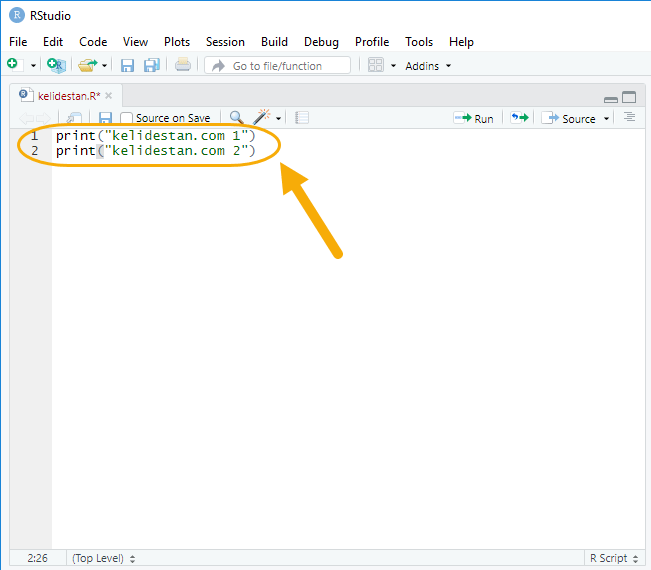Click the Re-run previous code region icon
651x570 pixels.
(x=520, y=118)
